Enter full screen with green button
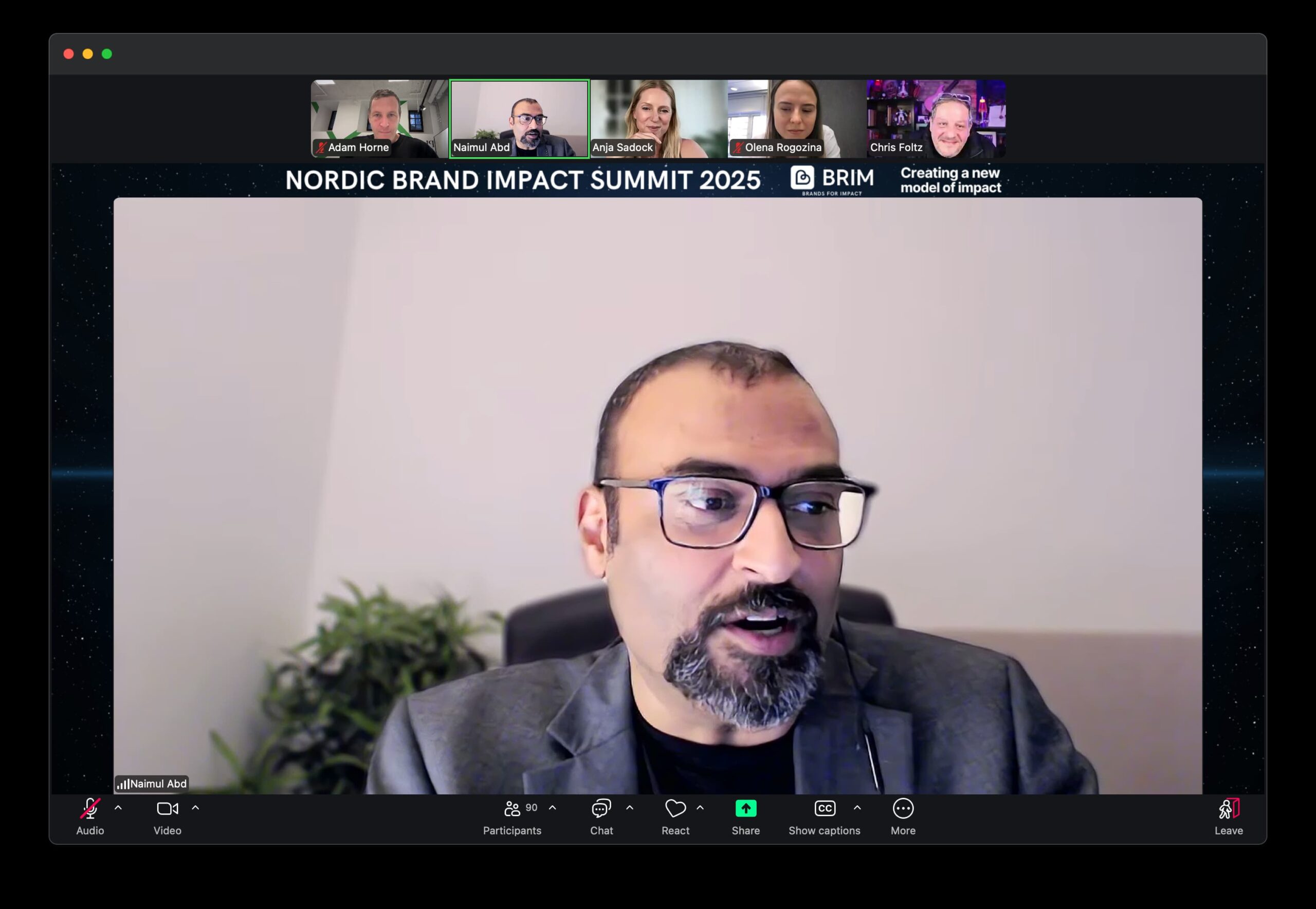This screenshot has height=909, width=1316. point(107,53)
